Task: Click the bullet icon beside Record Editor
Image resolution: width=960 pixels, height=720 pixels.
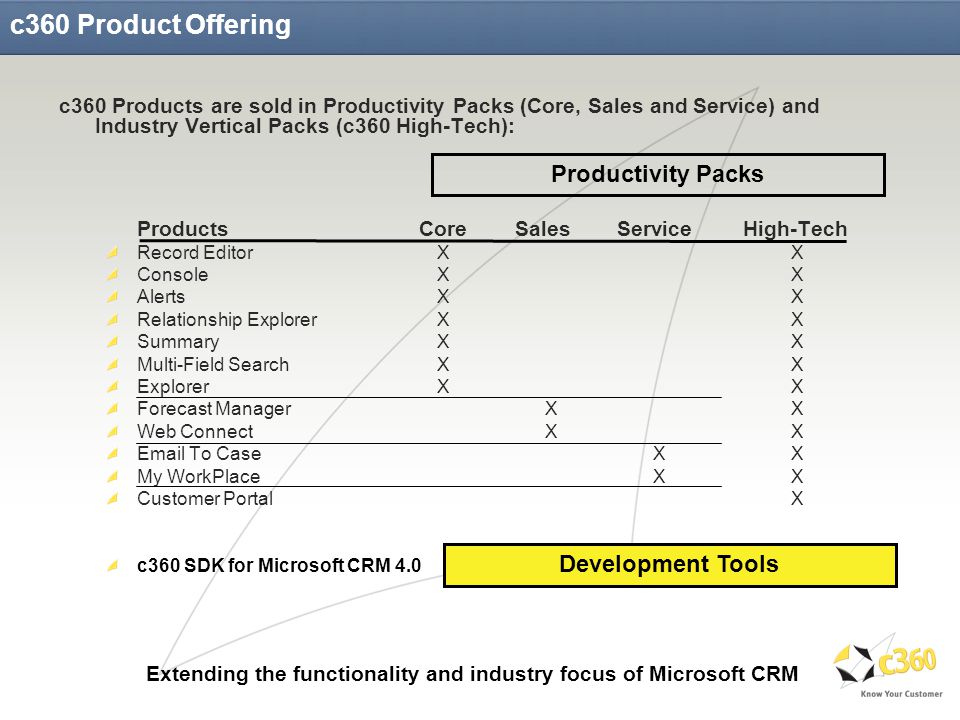Action: point(113,253)
